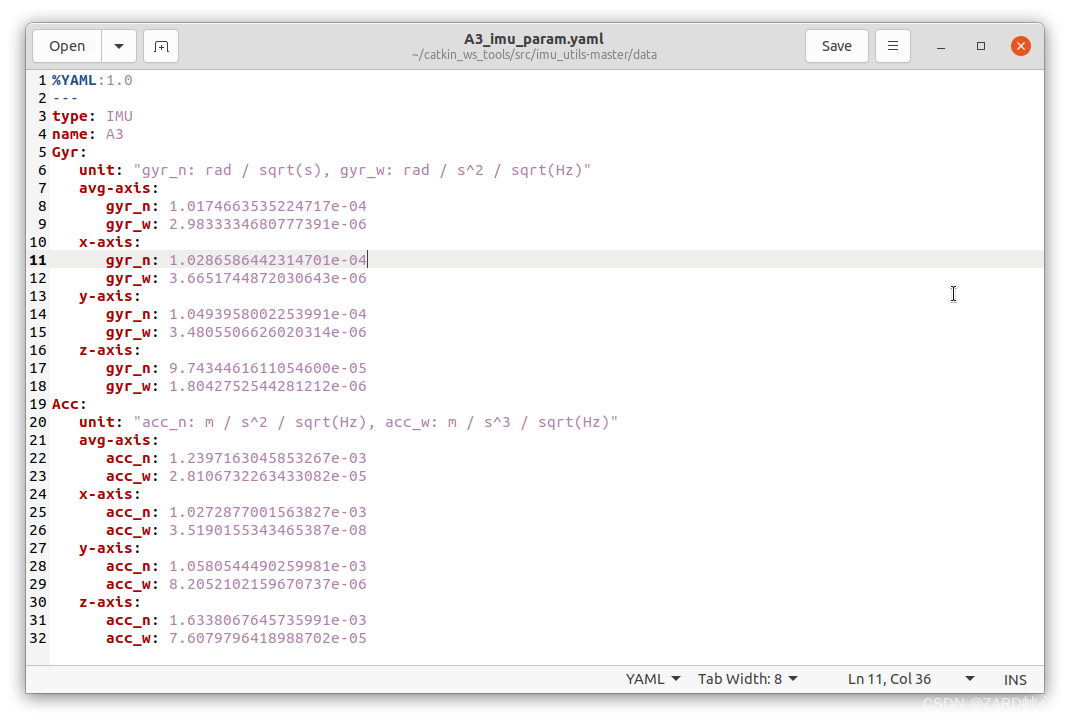Click the value 3.5190155343465387e-08

coord(268,530)
